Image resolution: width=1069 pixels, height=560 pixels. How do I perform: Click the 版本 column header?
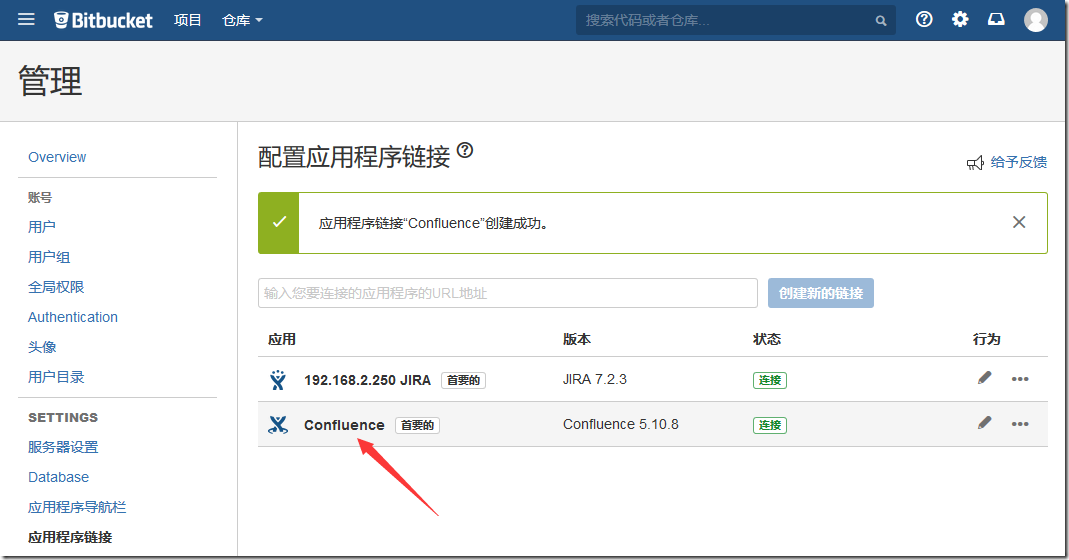pyautogui.click(x=577, y=340)
